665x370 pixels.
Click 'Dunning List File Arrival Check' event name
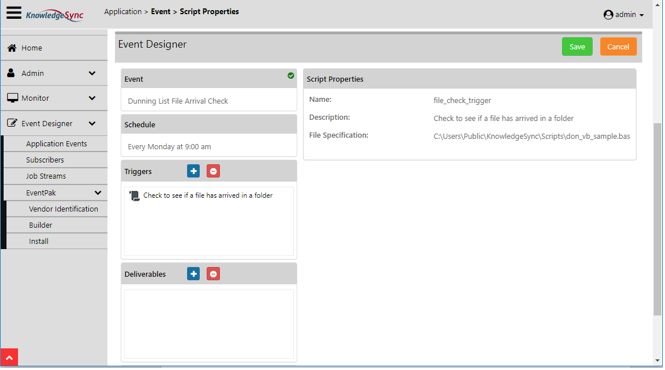click(178, 101)
